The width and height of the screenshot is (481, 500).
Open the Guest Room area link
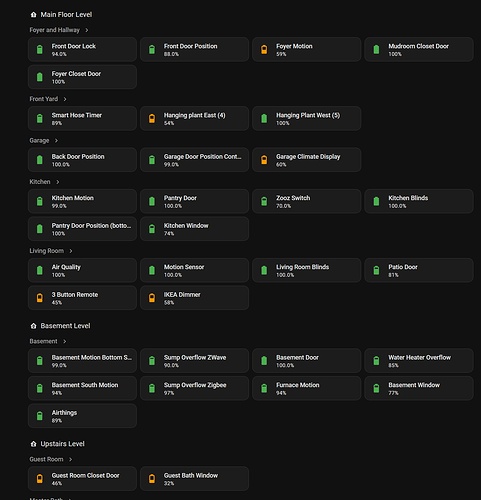(46, 459)
